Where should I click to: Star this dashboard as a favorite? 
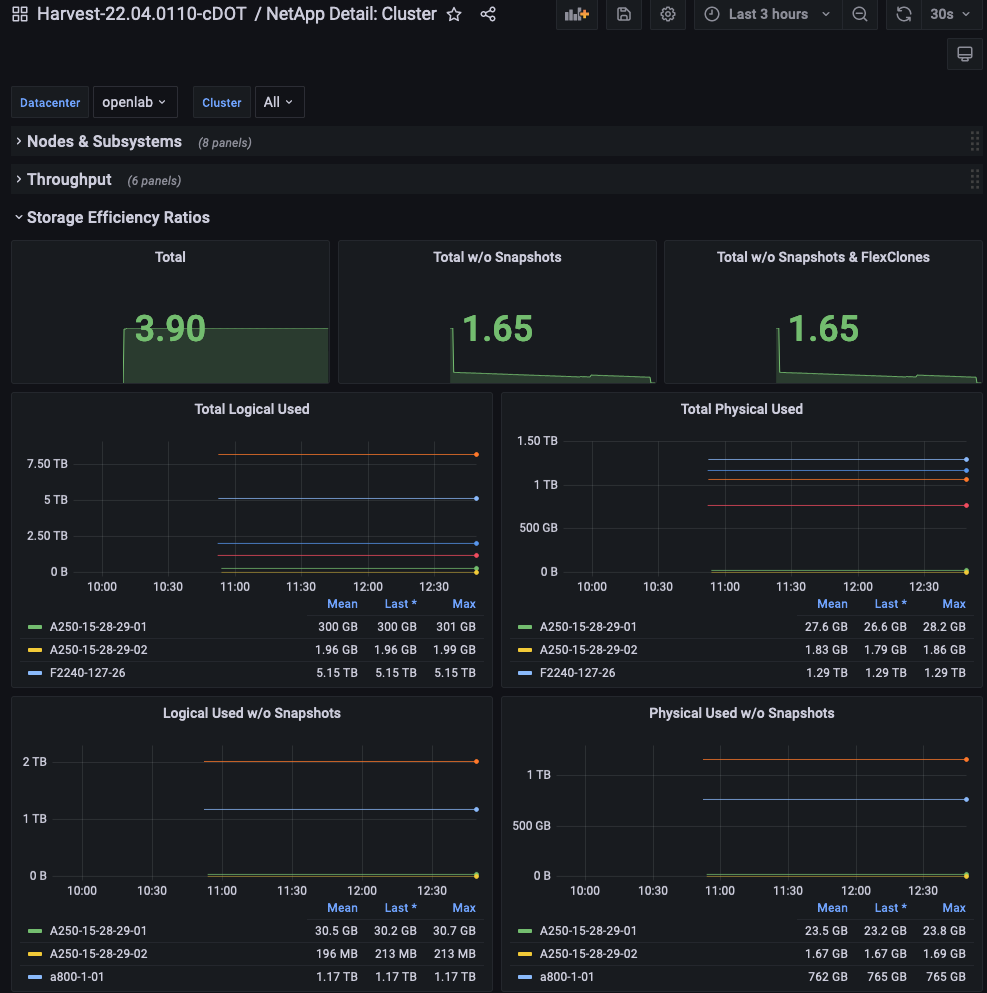tap(454, 14)
